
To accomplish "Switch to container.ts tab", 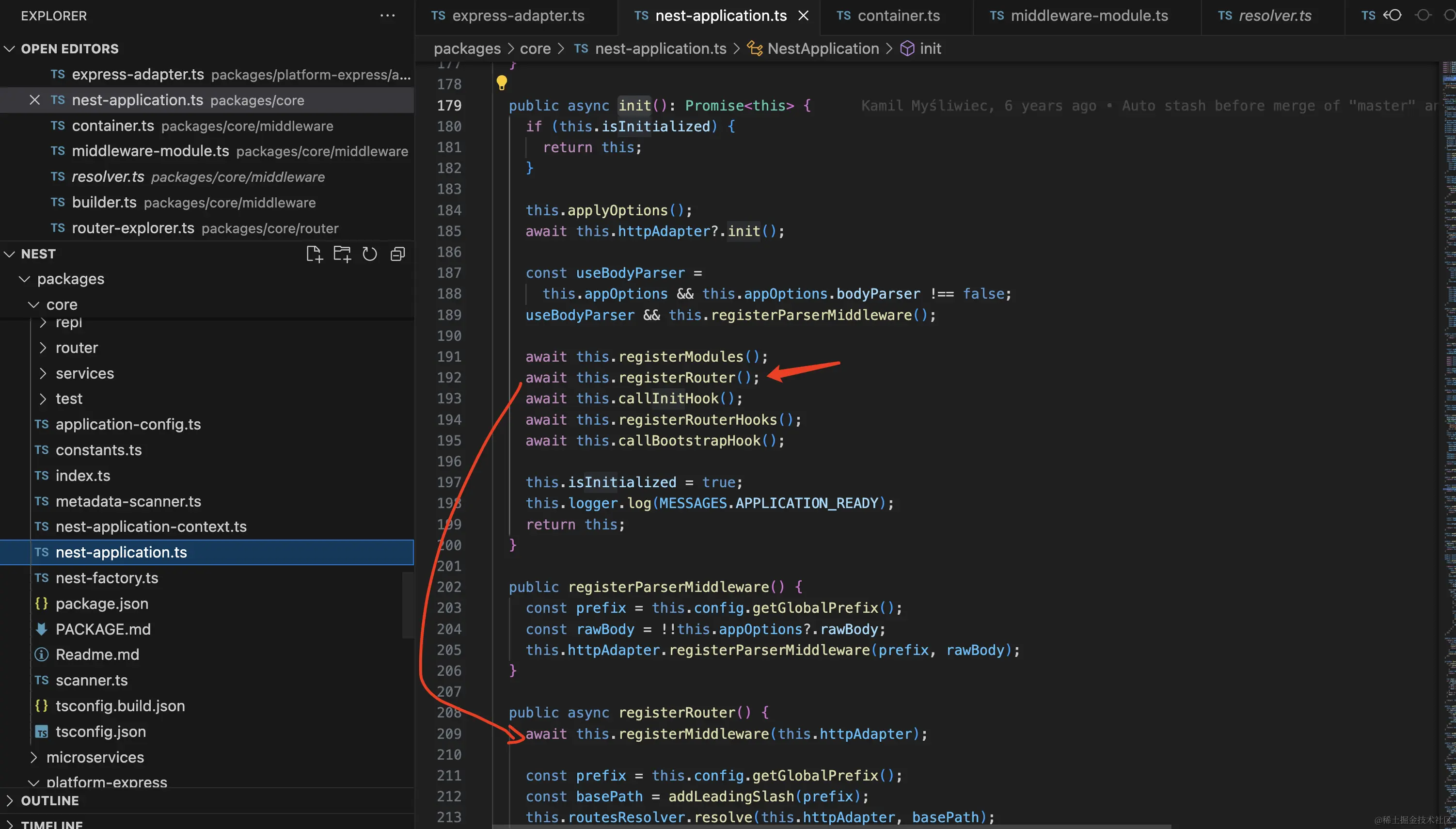I will coord(897,16).
